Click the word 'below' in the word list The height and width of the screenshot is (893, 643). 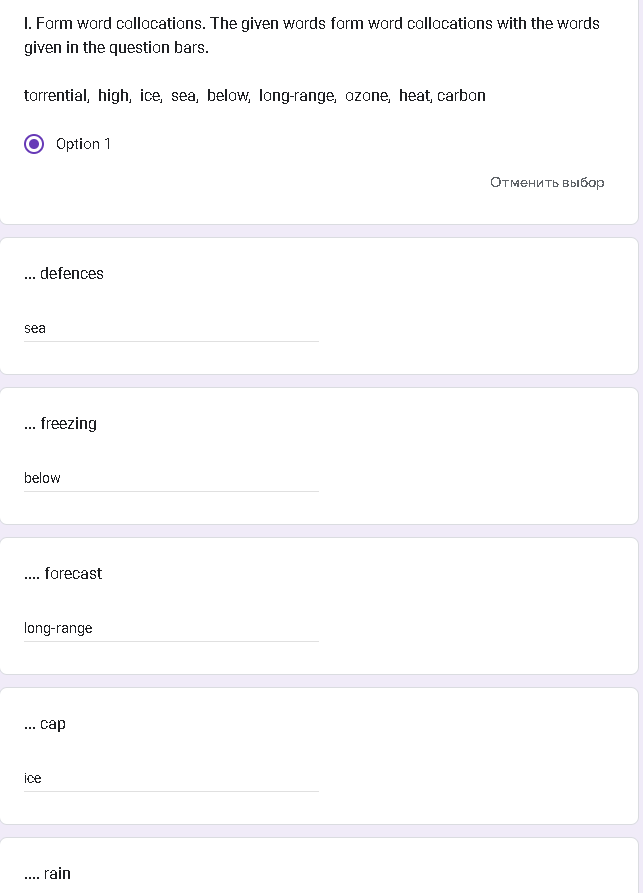coord(227,96)
